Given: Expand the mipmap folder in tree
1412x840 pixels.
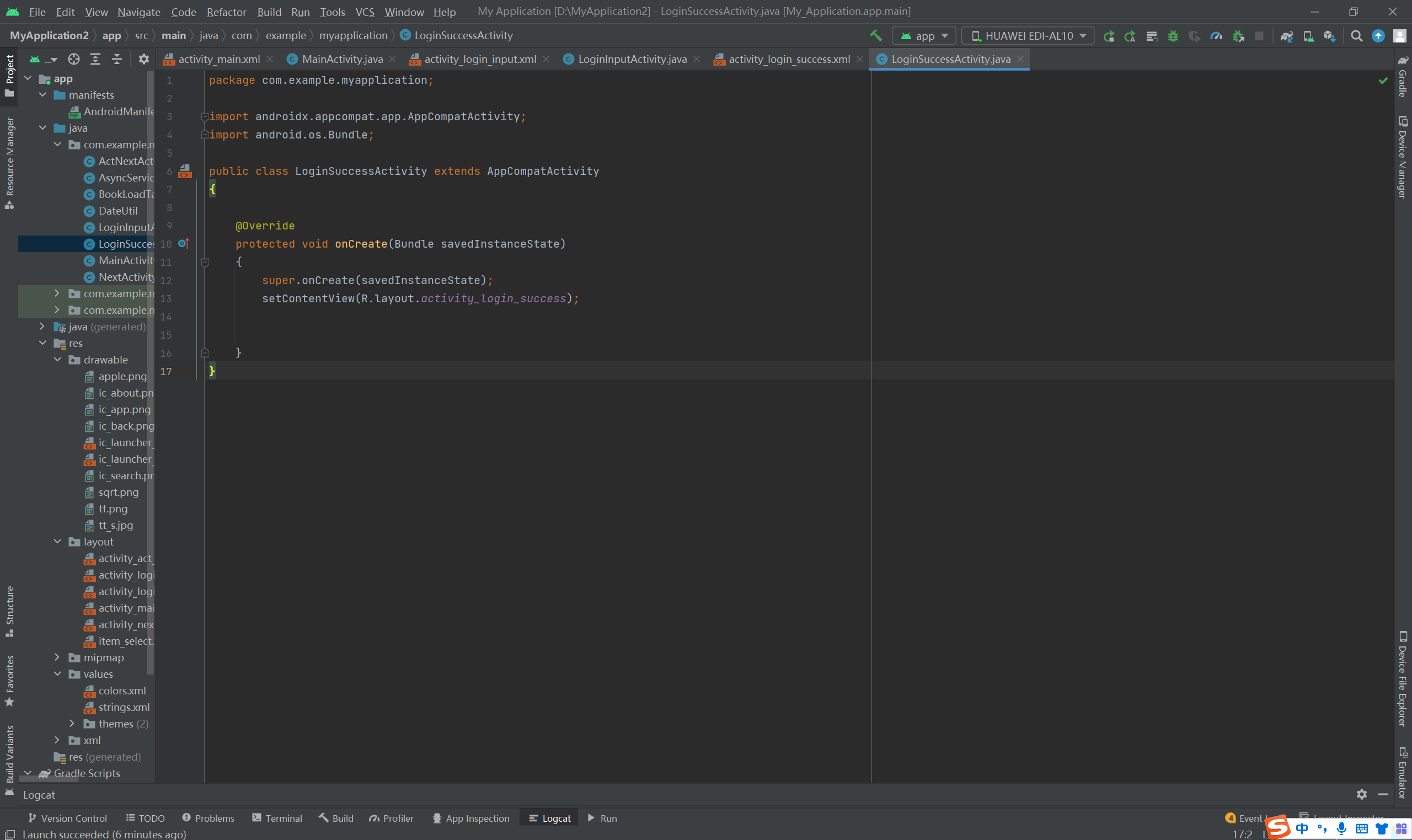Looking at the screenshot, I should (57, 657).
